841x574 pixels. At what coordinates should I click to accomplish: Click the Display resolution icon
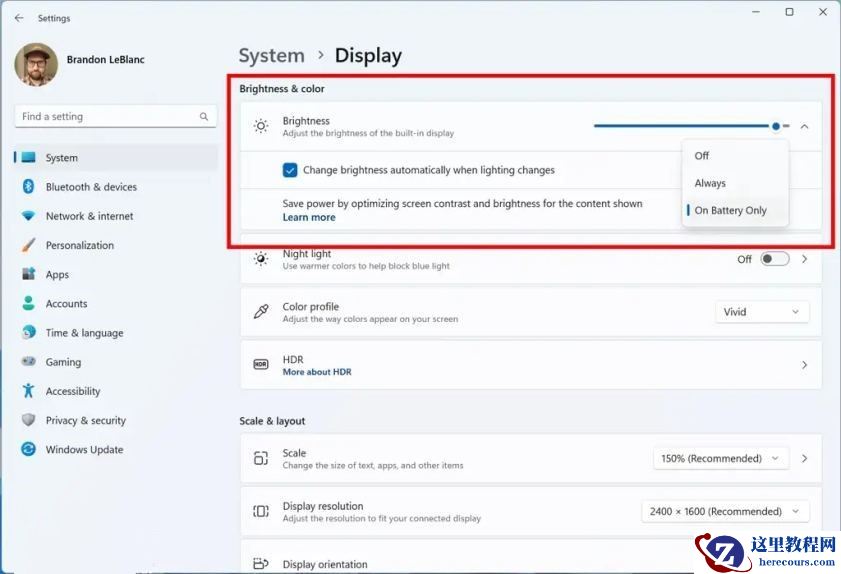click(261, 511)
